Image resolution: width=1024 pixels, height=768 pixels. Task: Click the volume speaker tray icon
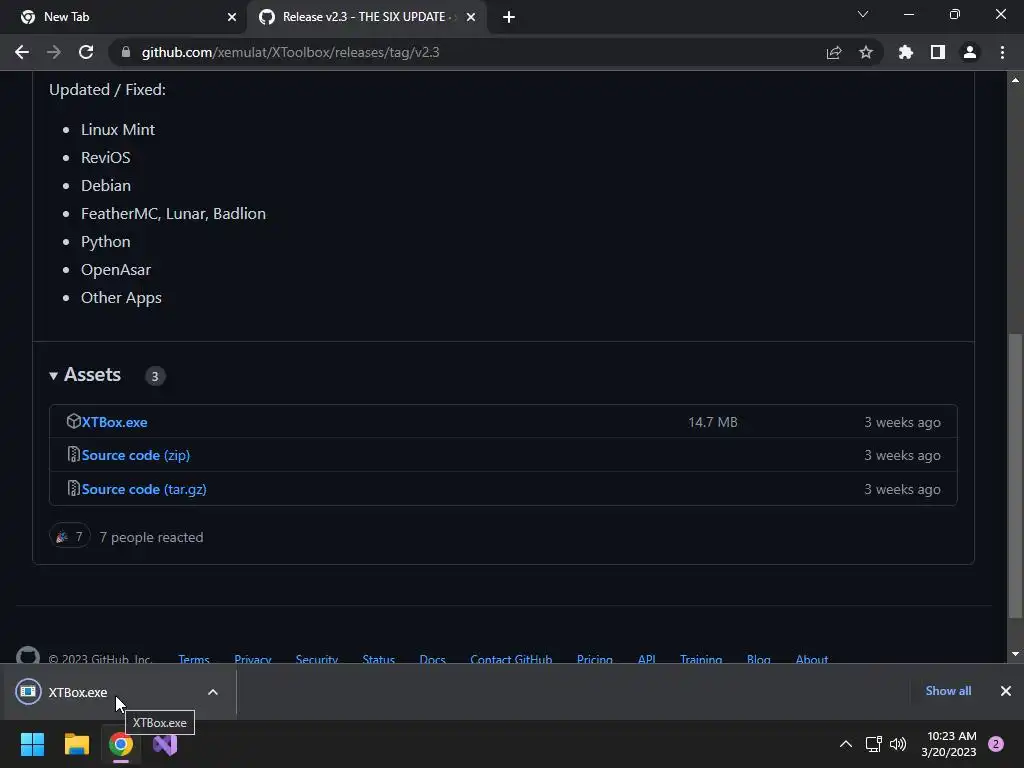tap(898, 744)
